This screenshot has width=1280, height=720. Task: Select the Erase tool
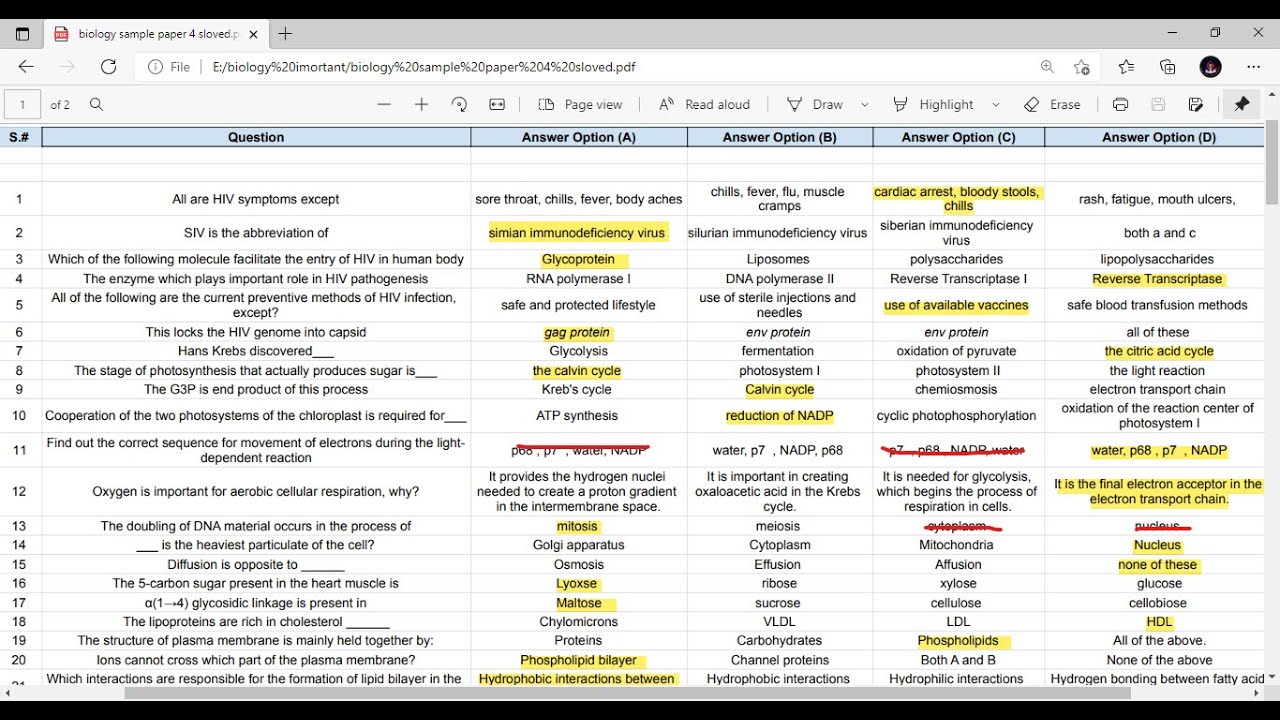[1052, 104]
